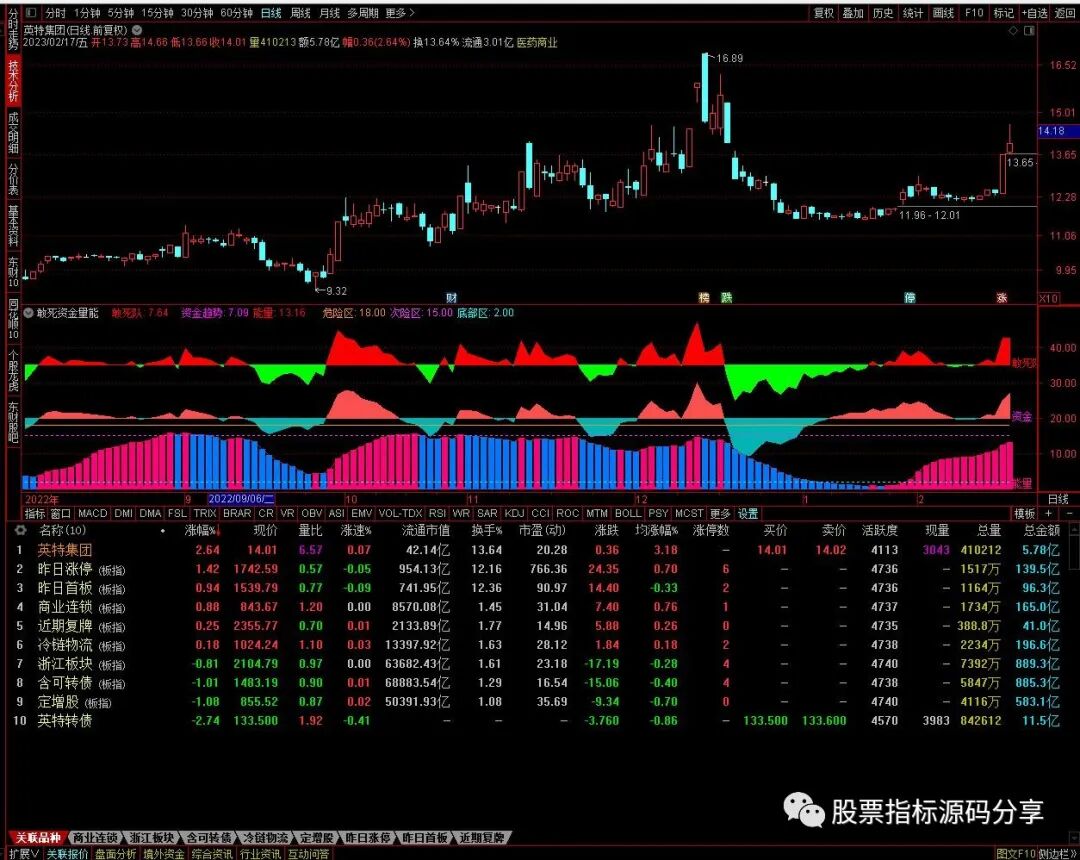Open the 模板 menu
The height and width of the screenshot is (860, 1080).
pos(1024,514)
